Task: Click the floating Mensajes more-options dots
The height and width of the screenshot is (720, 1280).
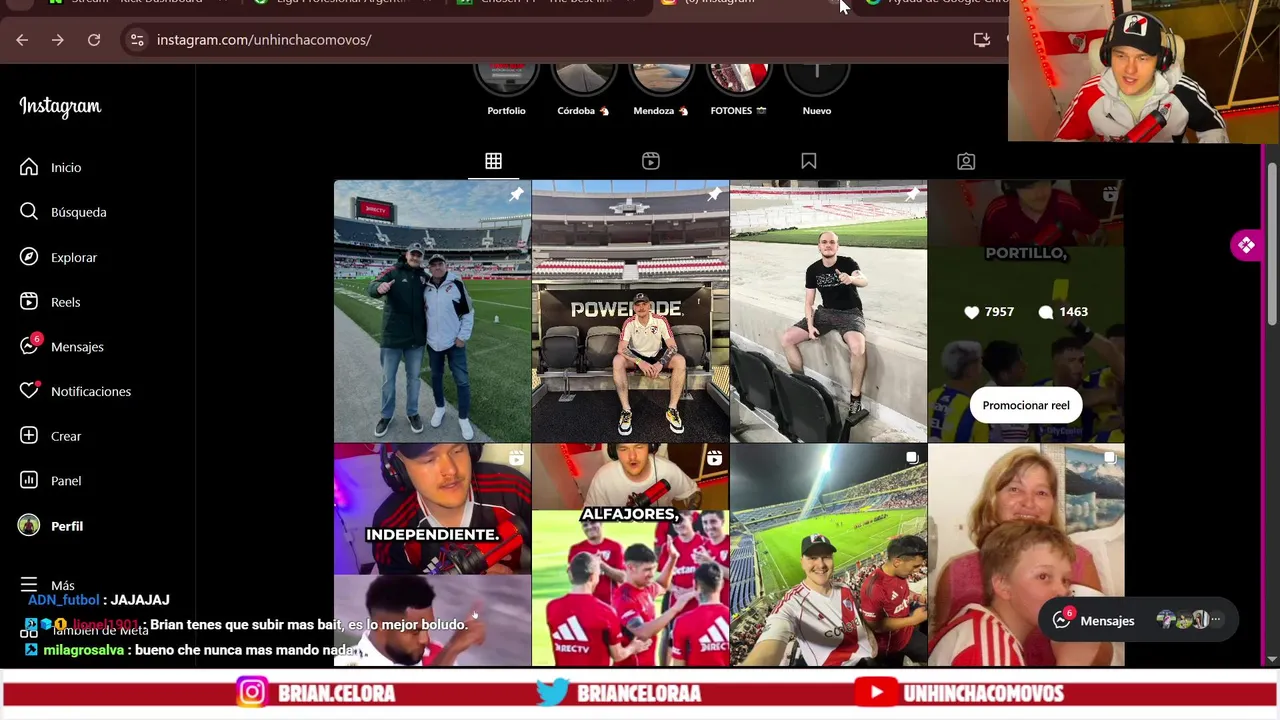Action: (1216, 620)
